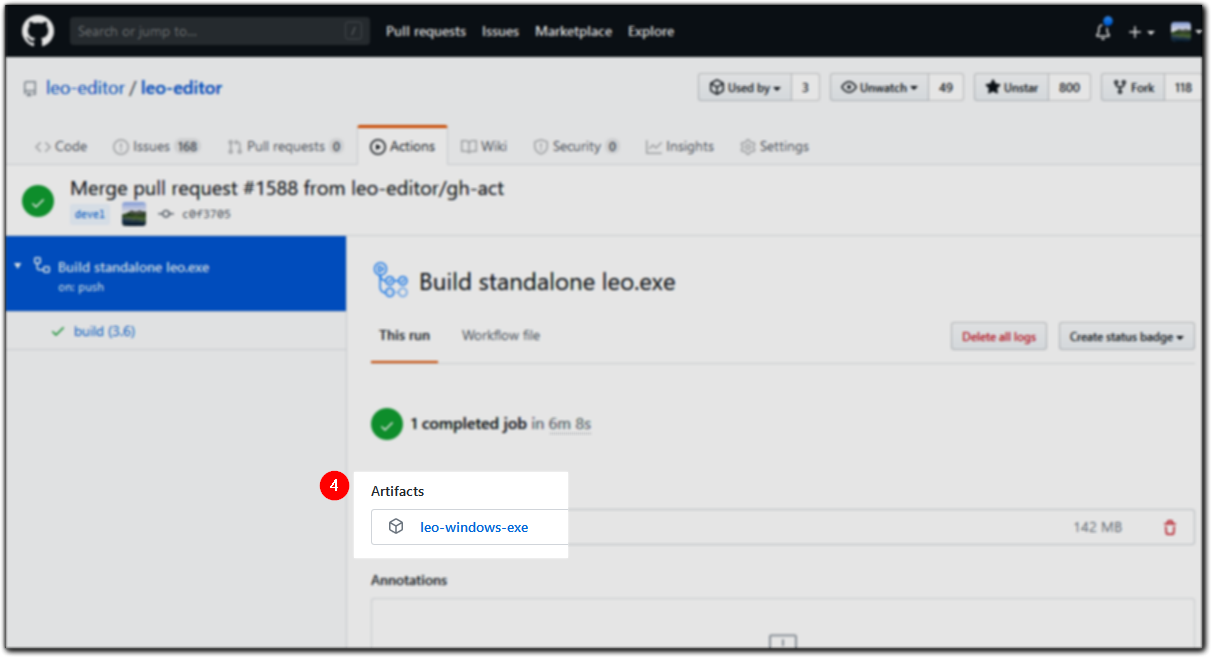
Task: Switch to the Actions tab
Action: point(402,146)
